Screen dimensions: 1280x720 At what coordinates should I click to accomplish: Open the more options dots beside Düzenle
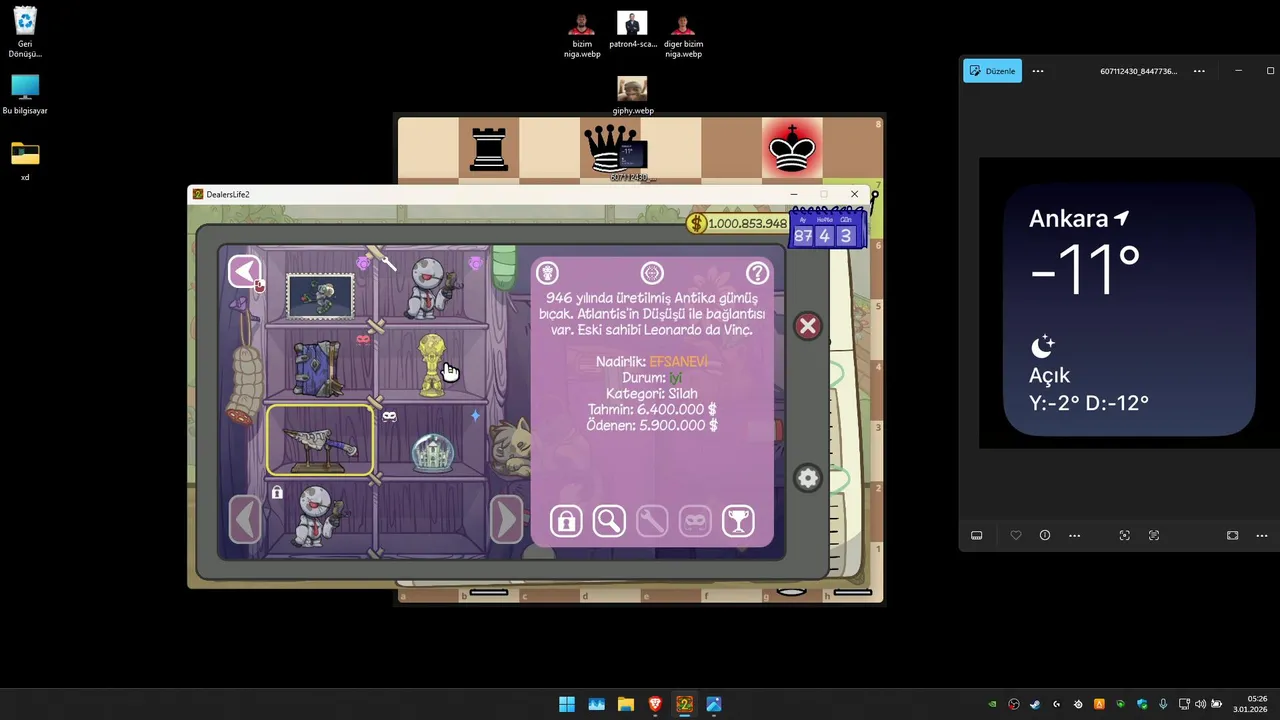click(x=1038, y=71)
